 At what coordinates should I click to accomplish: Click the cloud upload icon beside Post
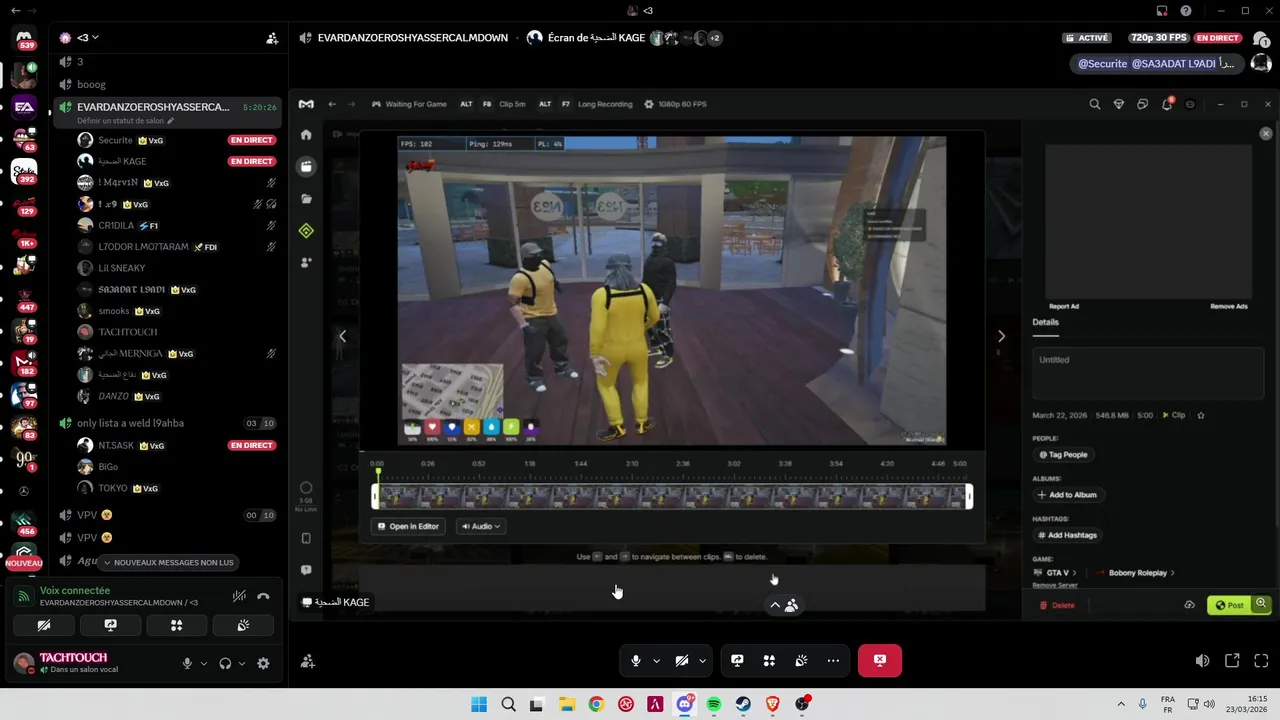[1189, 605]
